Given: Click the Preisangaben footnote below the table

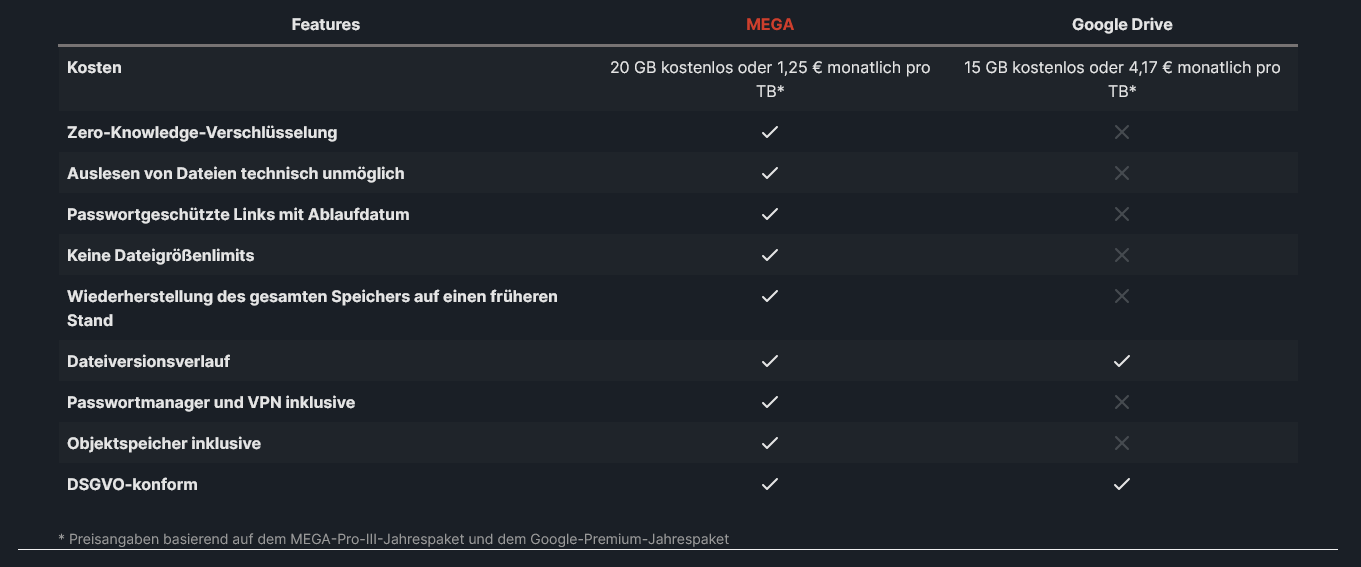Looking at the screenshot, I should pos(394,539).
